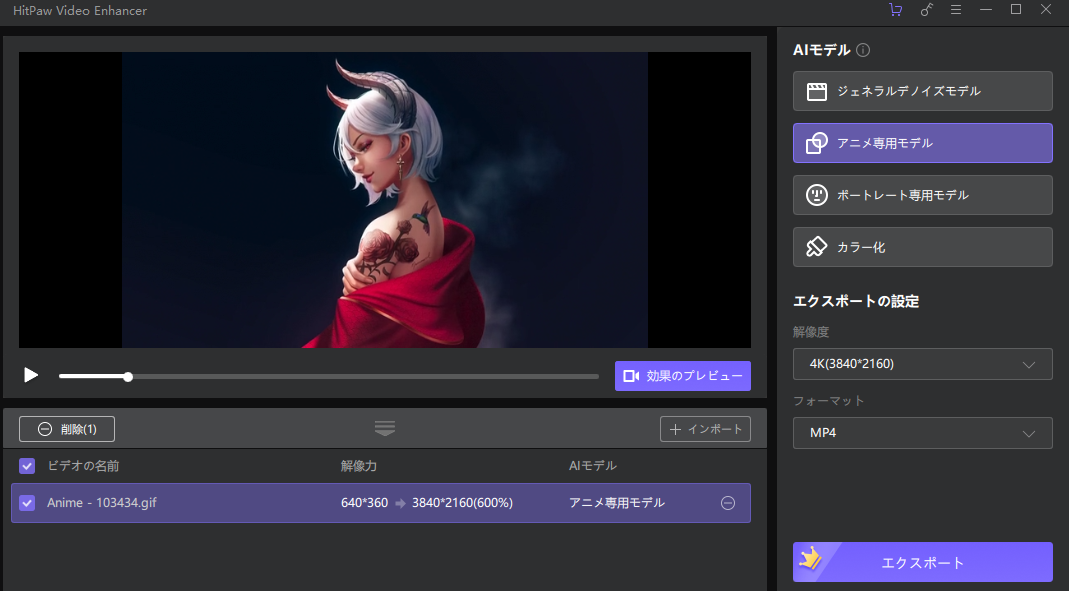This screenshot has height=591, width=1069.
Task: Collapse the panel with the triple-line arrow handle
Action: pyautogui.click(x=385, y=428)
